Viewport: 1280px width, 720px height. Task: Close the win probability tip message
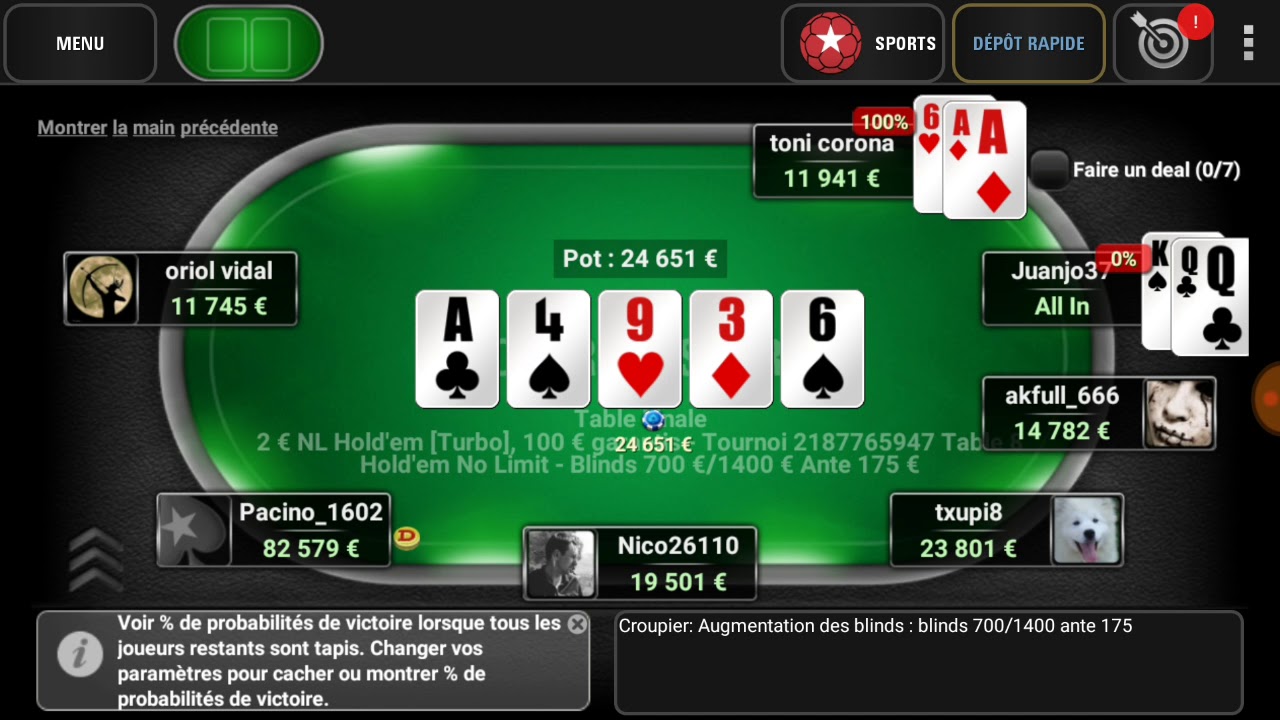pyautogui.click(x=577, y=624)
